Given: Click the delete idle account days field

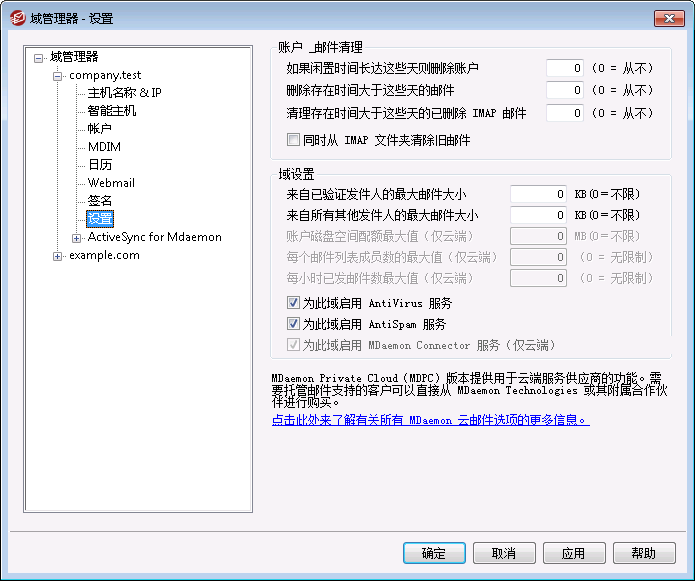Looking at the screenshot, I should pyautogui.click(x=565, y=68).
